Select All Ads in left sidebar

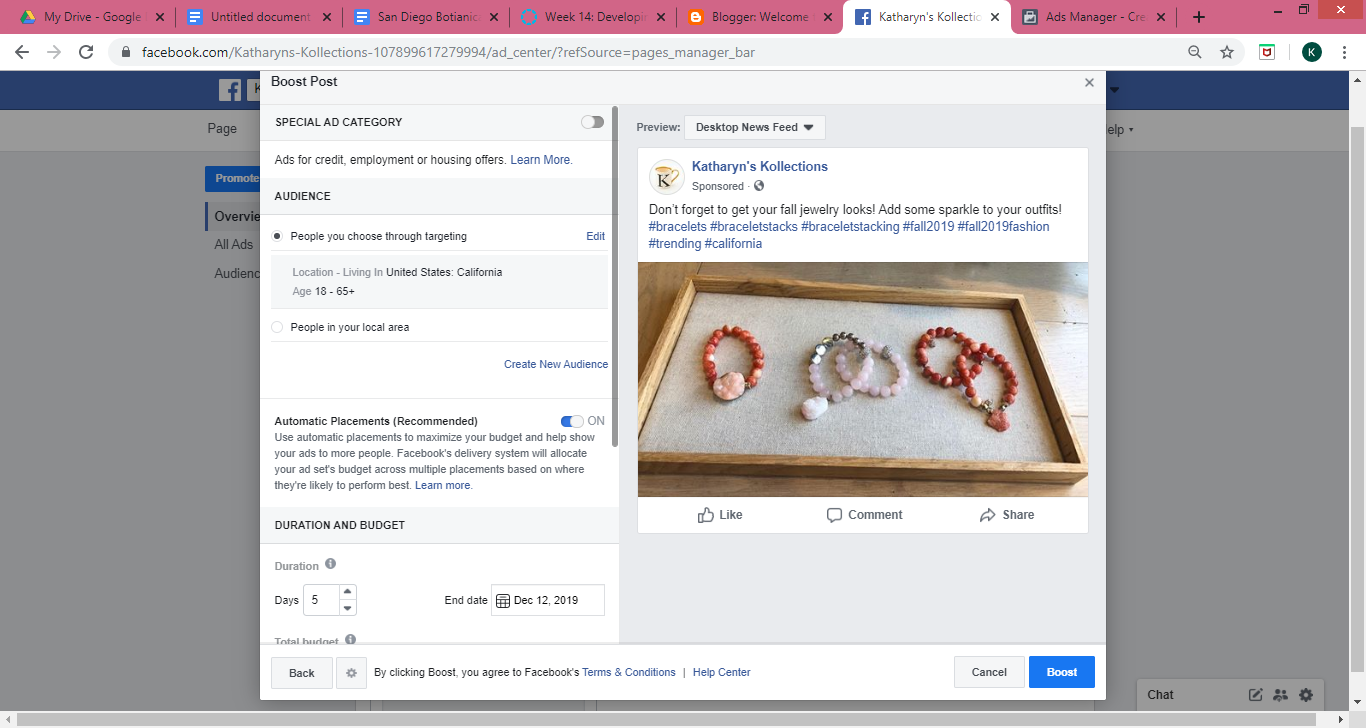tap(234, 244)
